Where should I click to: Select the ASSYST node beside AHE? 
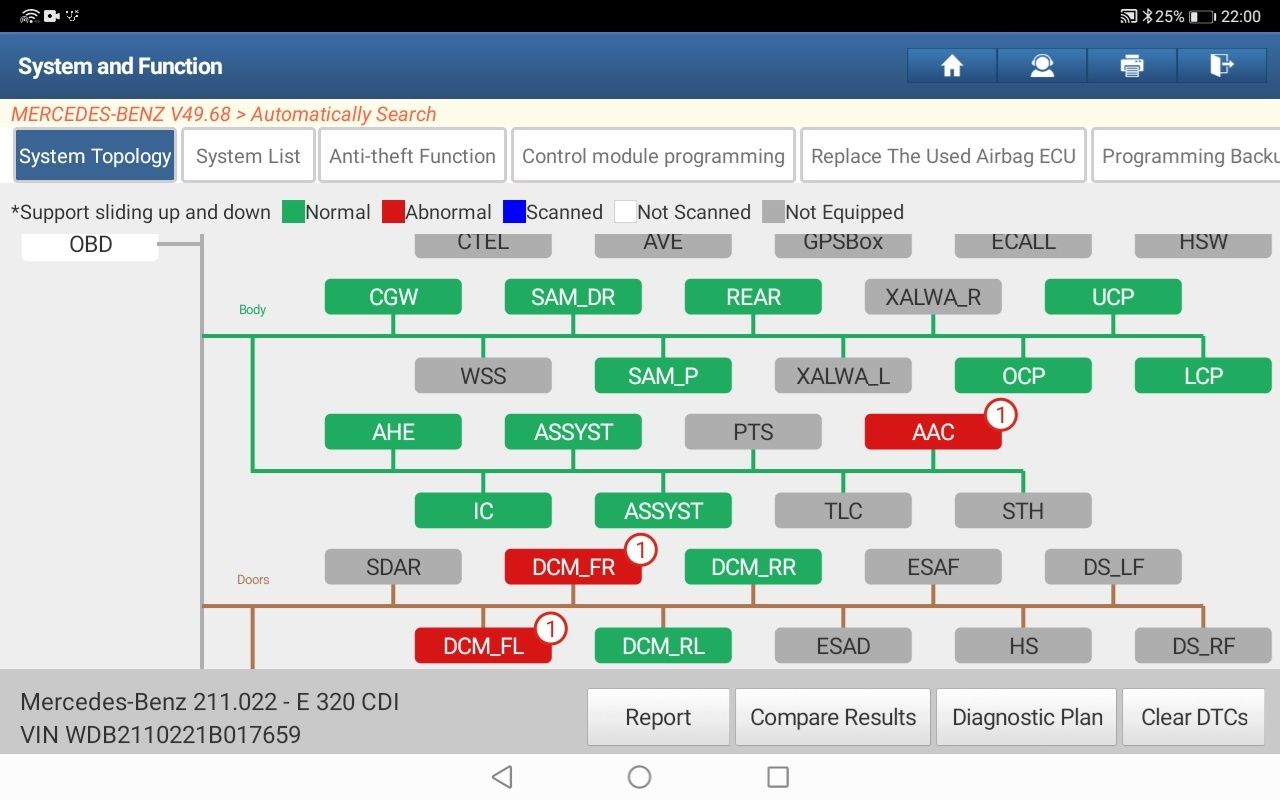click(x=573, y=432)
